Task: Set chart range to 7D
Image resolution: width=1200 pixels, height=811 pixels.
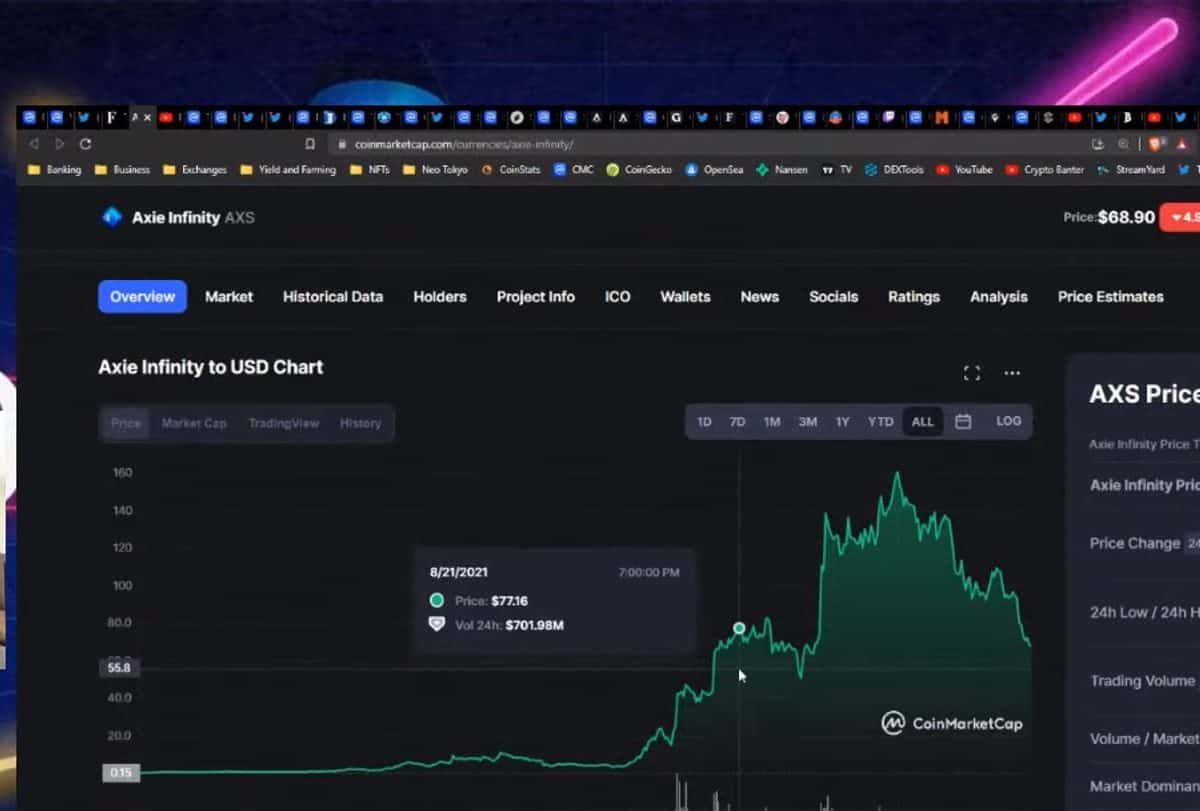Action: pos(737,422)
